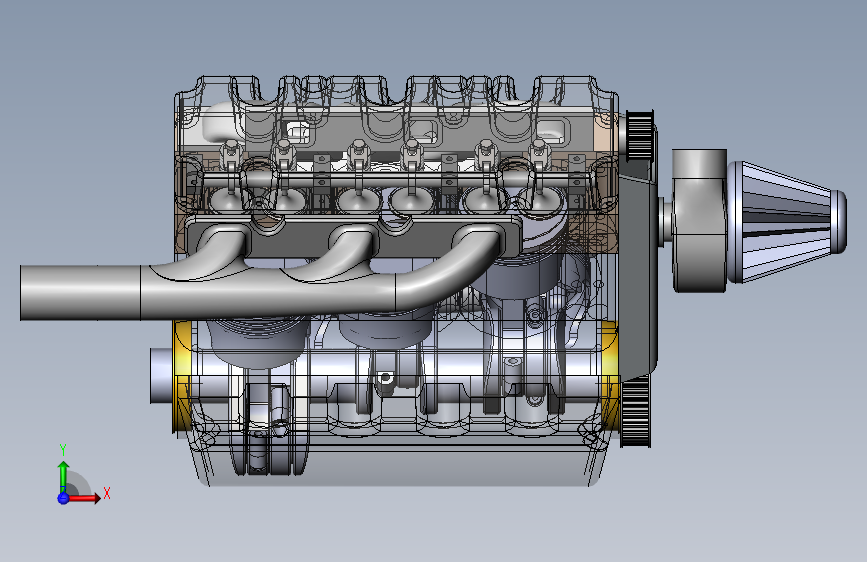This screenshot has height=562, width=867.
Task: Select the crankshaft stub protruding on the left
Action: pyautogui.click(x=161, y=376)
